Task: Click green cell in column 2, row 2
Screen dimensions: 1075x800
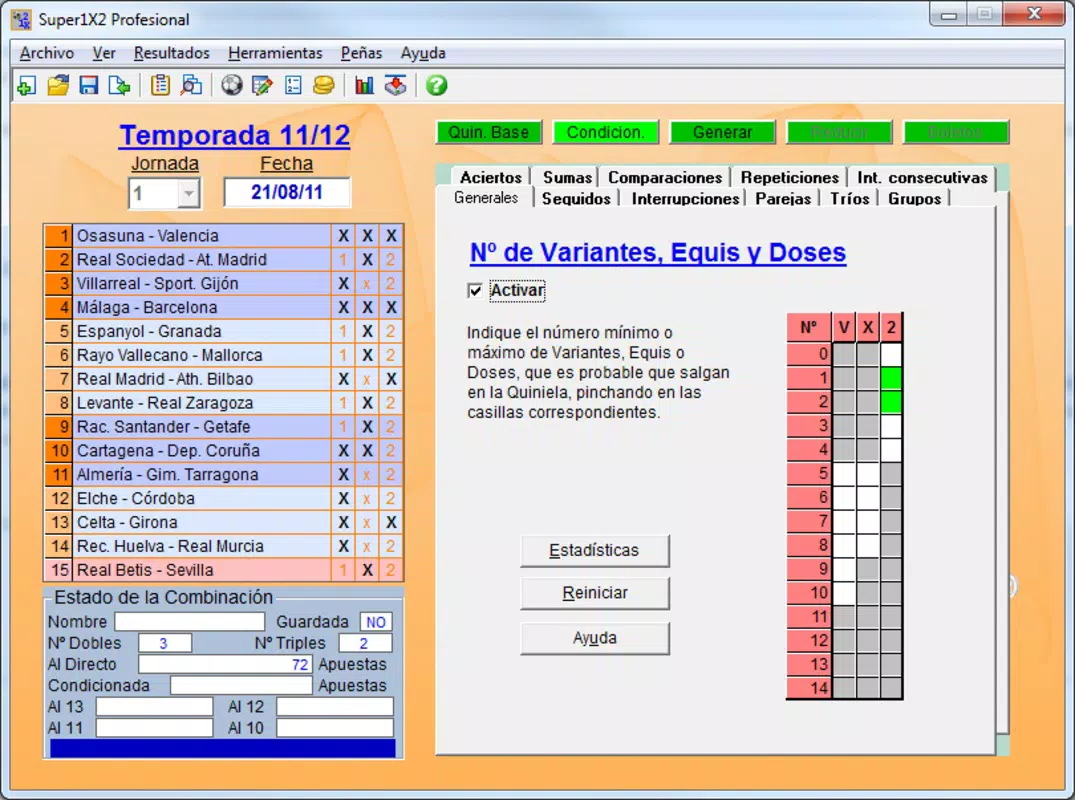Action: [891, 402]
